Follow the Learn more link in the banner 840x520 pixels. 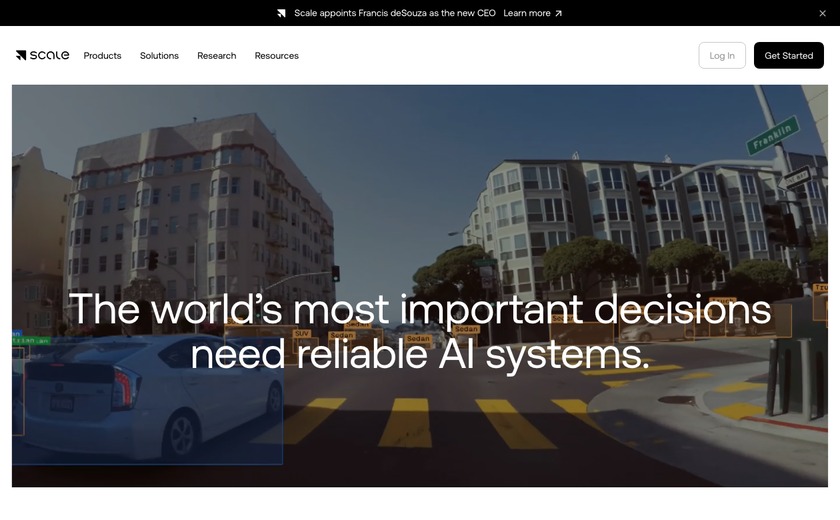532,13
